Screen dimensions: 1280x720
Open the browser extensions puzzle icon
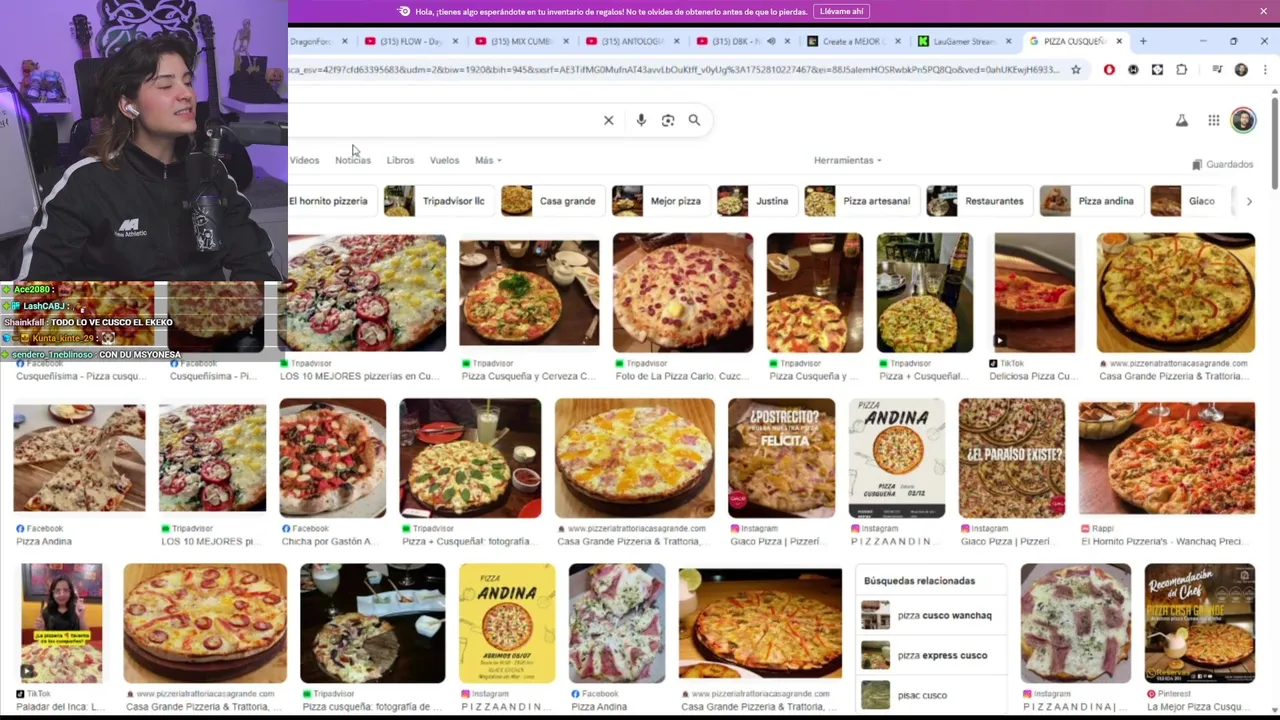point(1181,70)
